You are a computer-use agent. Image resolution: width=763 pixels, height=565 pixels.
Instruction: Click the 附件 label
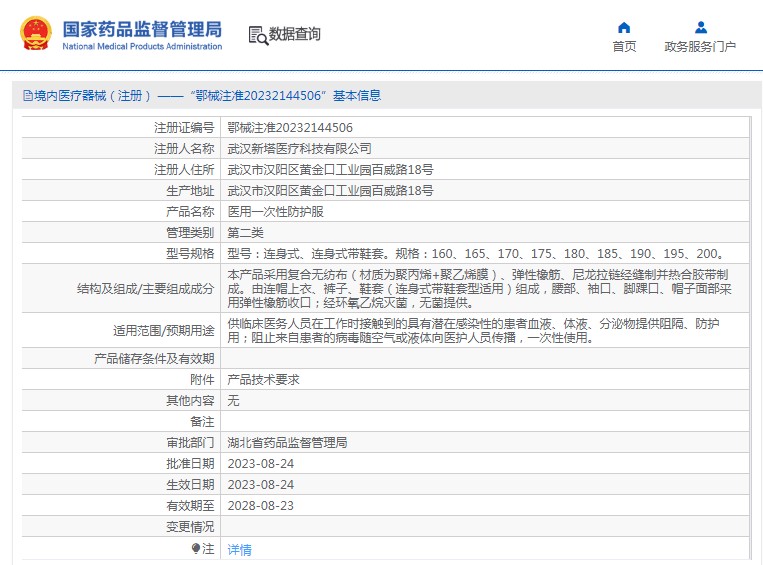[202, 380]
